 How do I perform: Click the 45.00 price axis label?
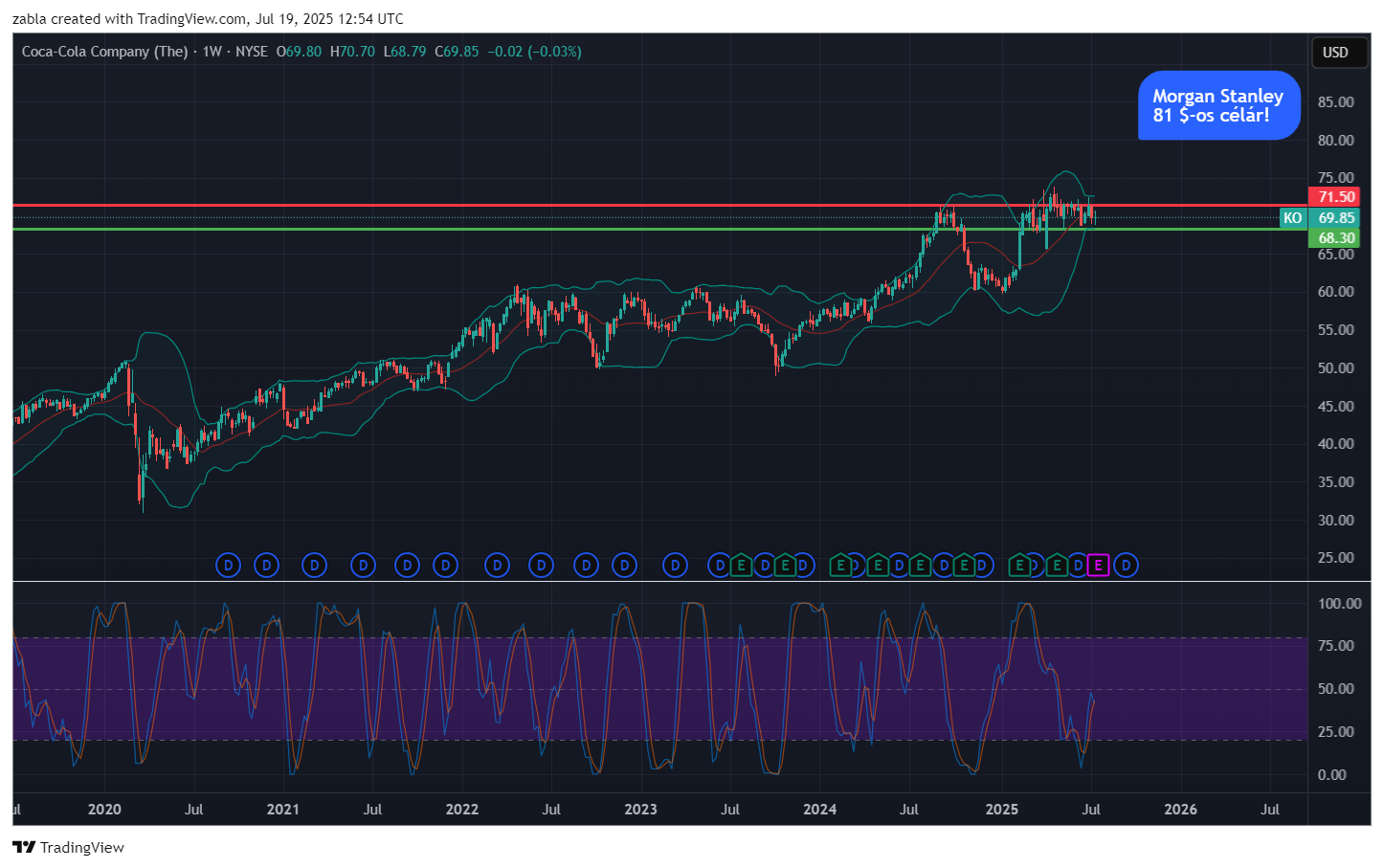pyautogui.click(x=1335, y=407)
